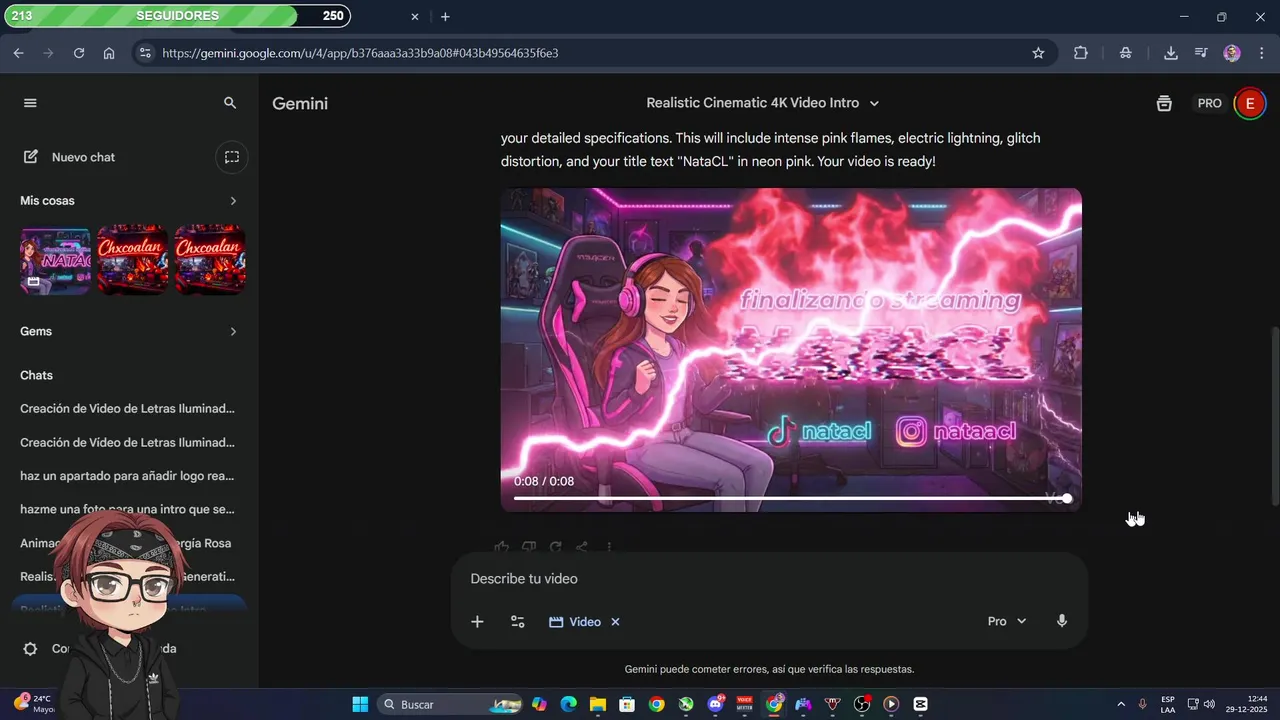Go back with the browser back arrow
Viewport: 1280px width, 720px height.
click(18, 53)
